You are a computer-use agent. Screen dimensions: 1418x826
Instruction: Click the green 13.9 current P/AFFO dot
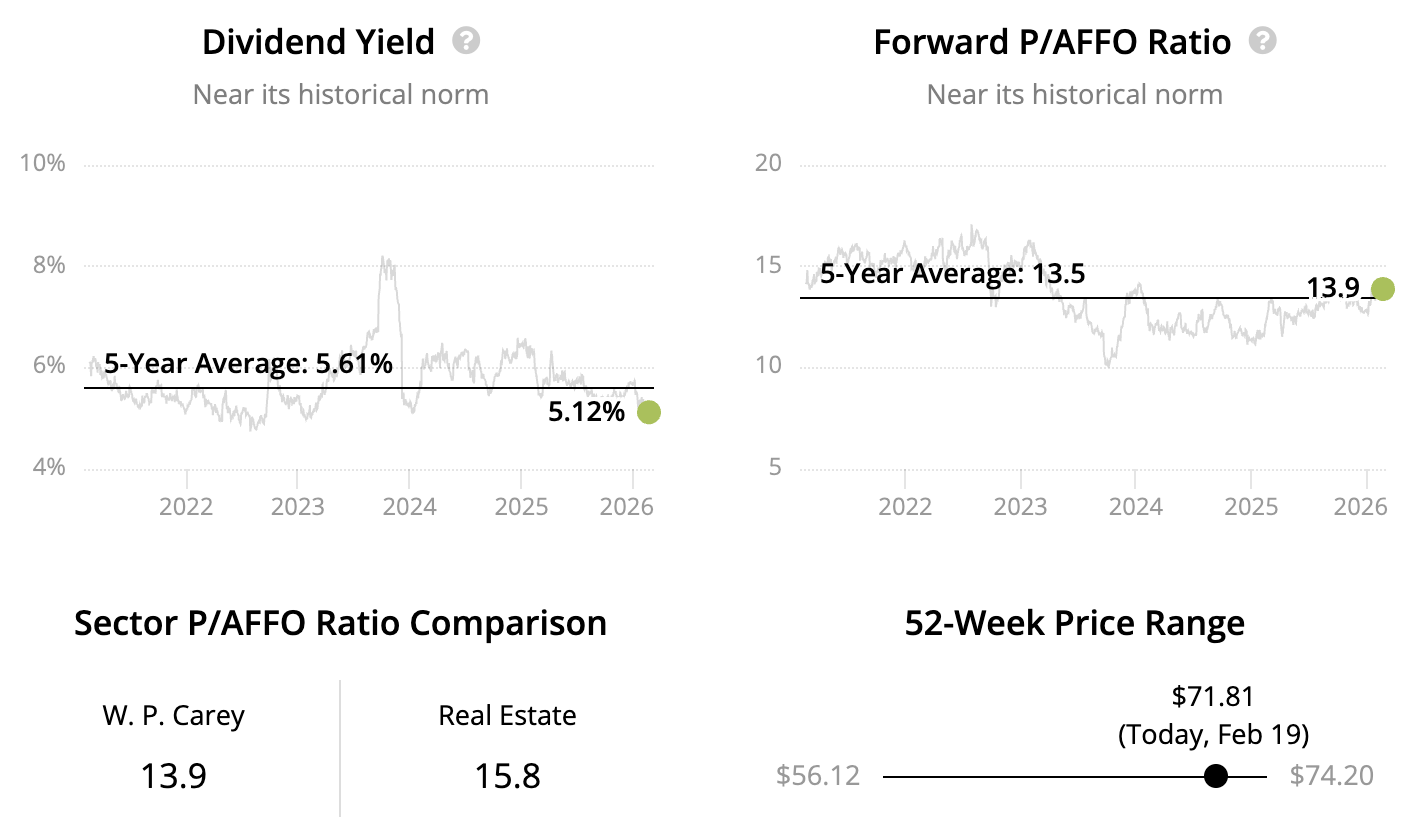point(1383,289)
